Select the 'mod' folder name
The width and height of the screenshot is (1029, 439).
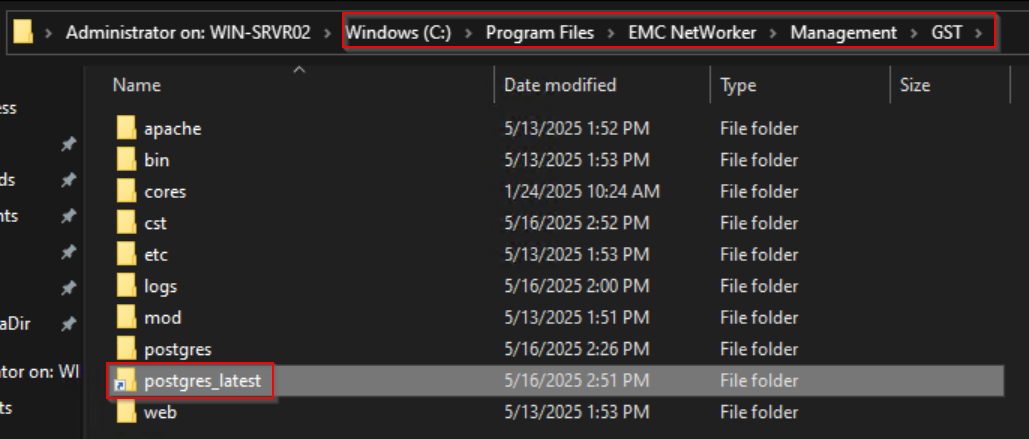point(163,318)
